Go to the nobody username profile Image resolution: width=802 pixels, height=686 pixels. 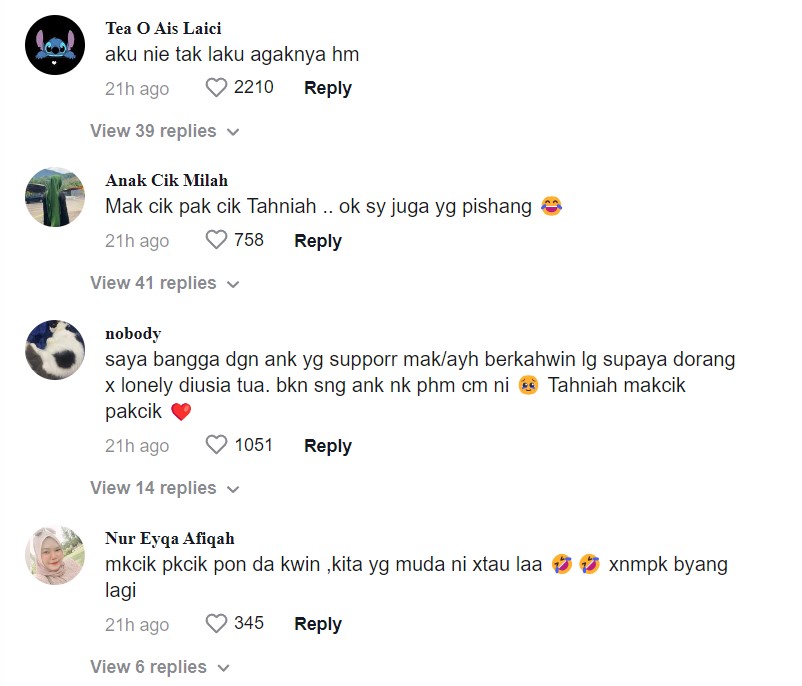click(133, 333)
